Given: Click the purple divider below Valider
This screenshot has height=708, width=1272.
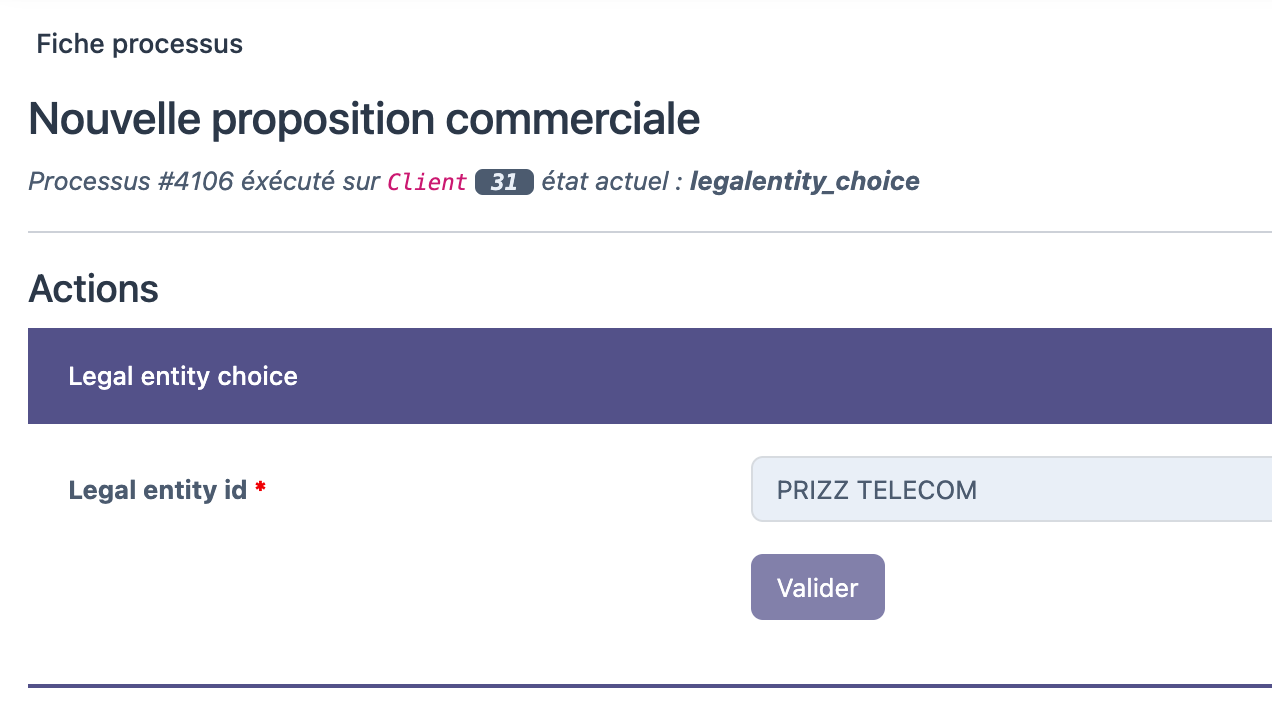Looking at the screenshot, I should pyautogui.click(x=650, y=686).
